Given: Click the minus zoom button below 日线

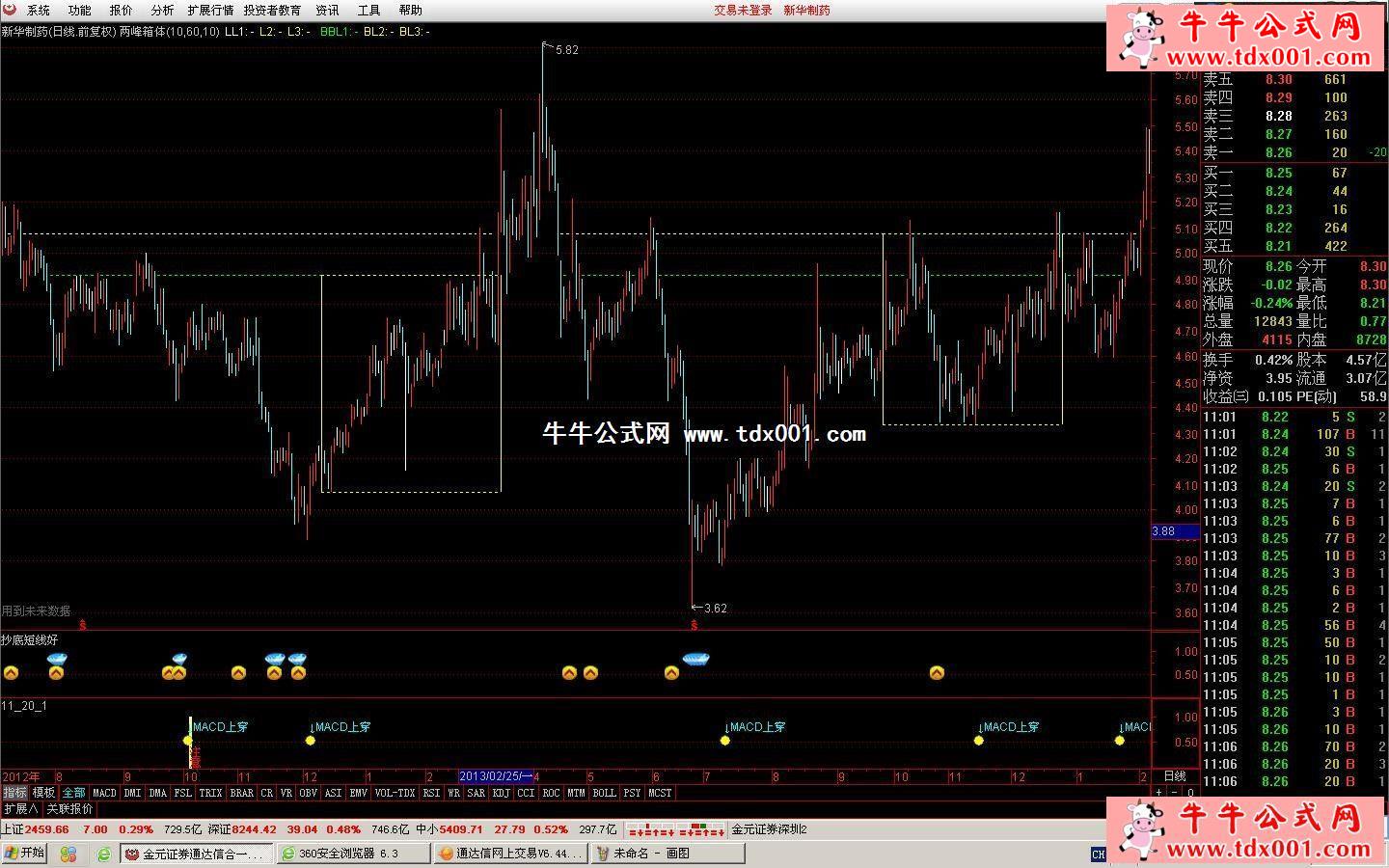Looking at the screenshot, I should click(1174, 793).
